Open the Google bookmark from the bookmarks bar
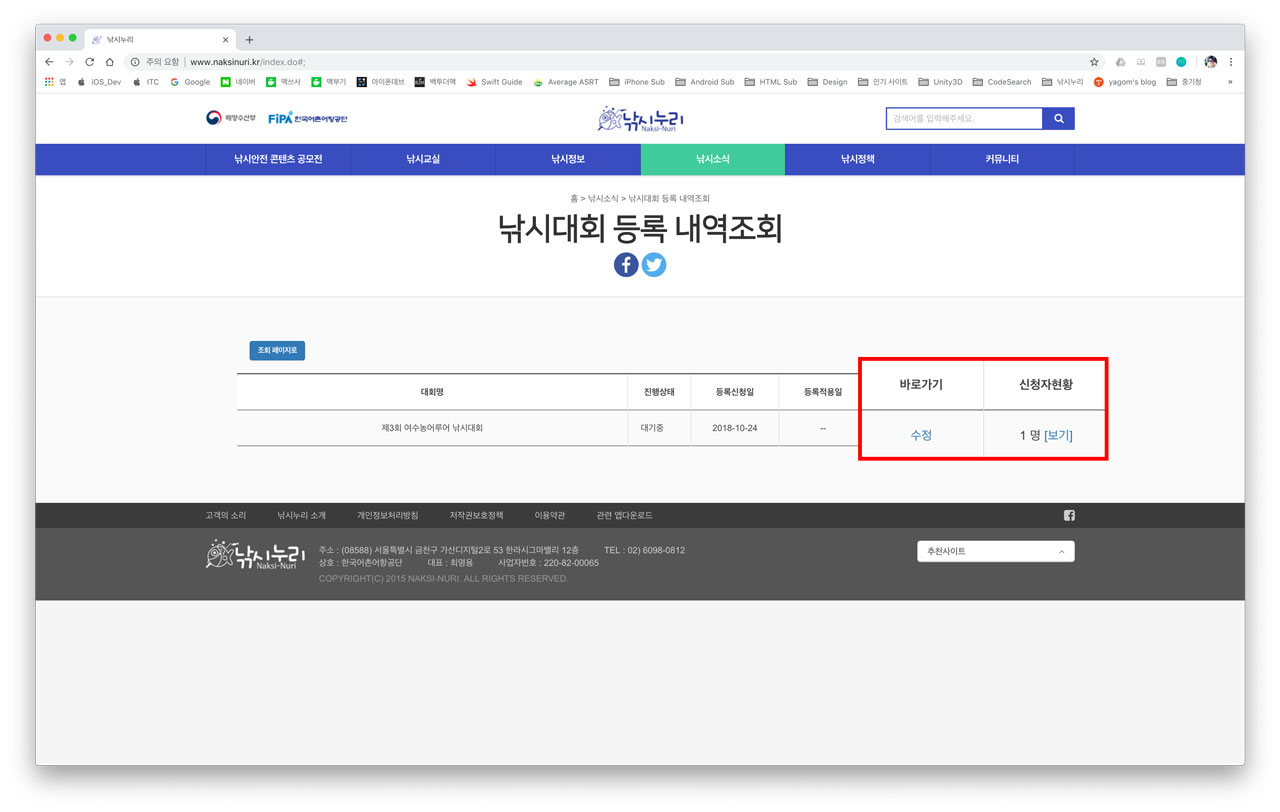 [x=190, y=82]
